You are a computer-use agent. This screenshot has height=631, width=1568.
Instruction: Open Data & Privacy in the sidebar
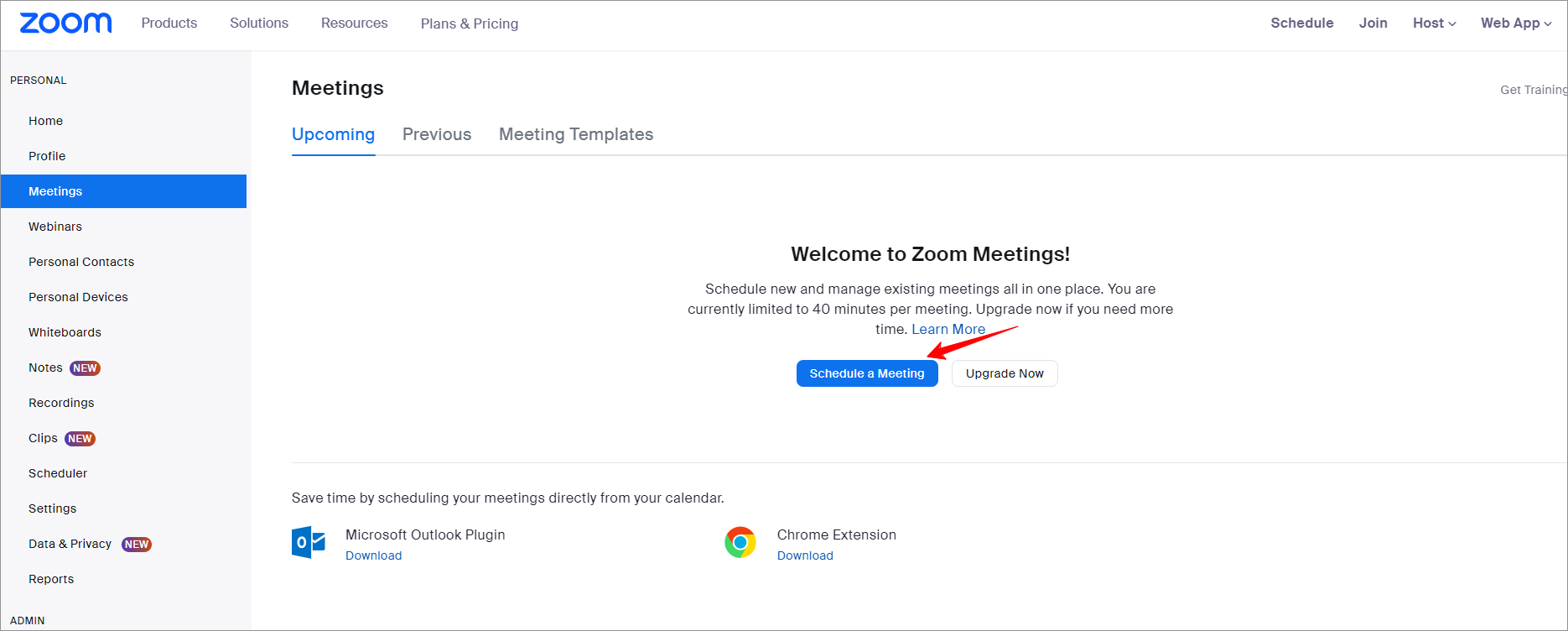(70, 544)
